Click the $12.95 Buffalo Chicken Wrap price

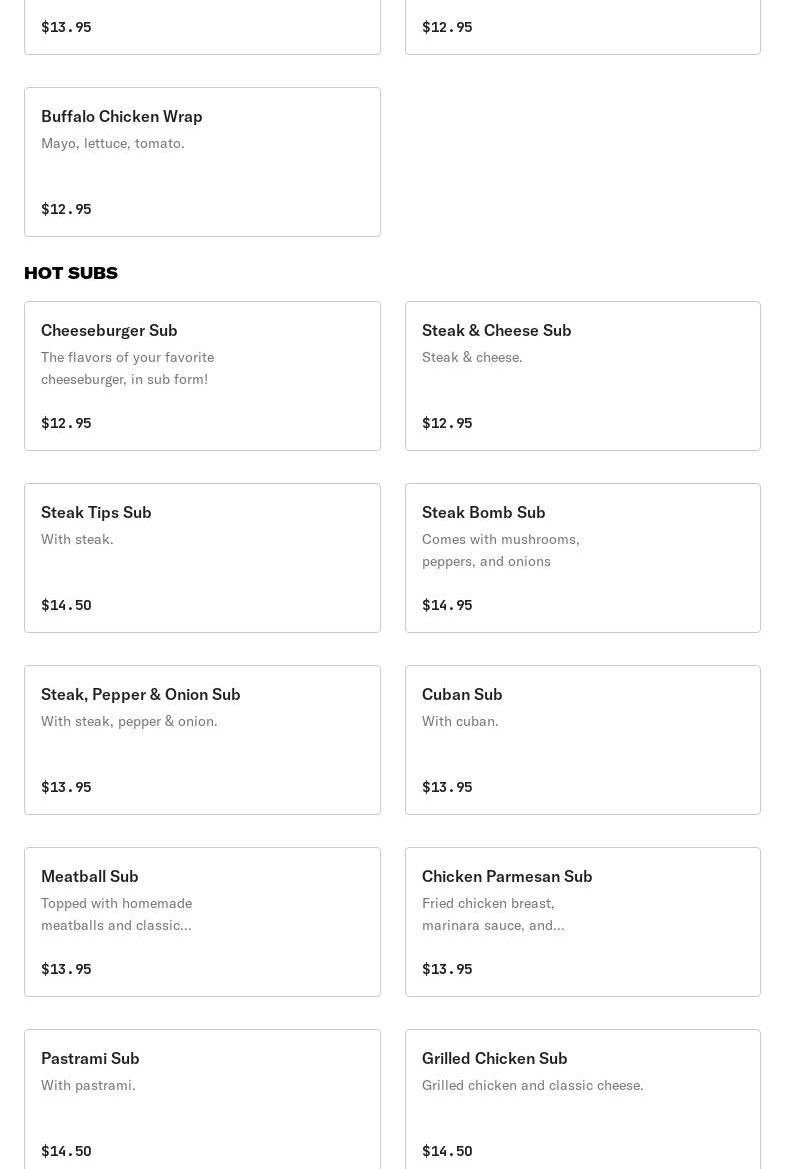(x=66, y=209)
